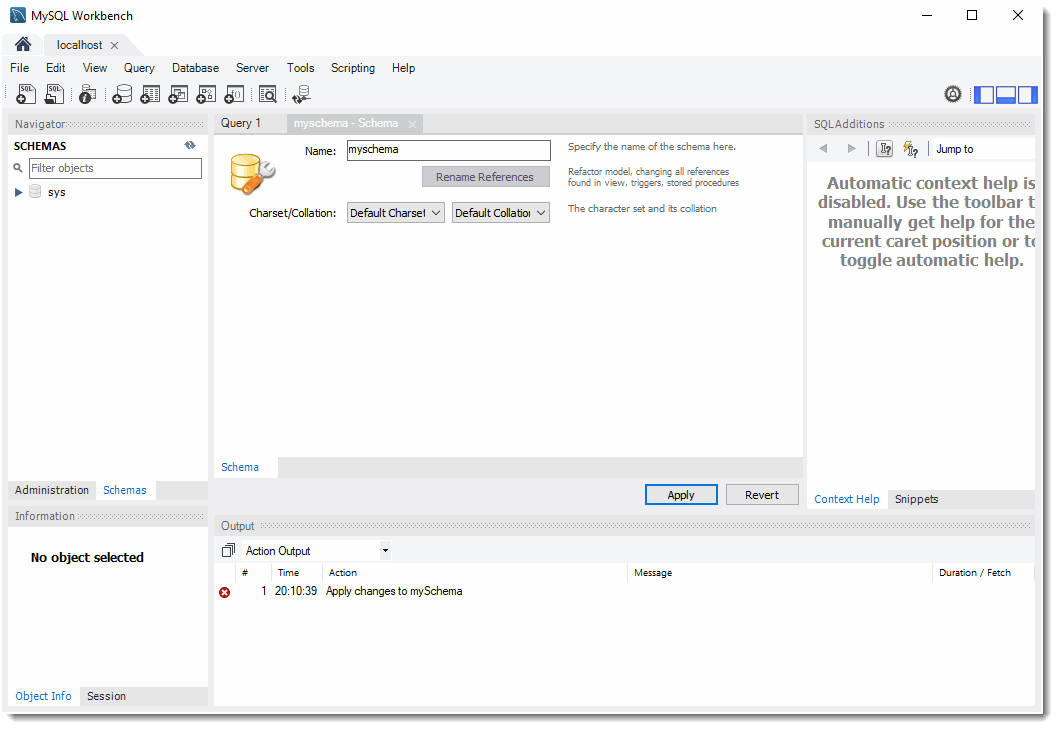Refresh the SCHEMAS list
Viewport: 1058px width, 729px height.
[x=190, y=145]
